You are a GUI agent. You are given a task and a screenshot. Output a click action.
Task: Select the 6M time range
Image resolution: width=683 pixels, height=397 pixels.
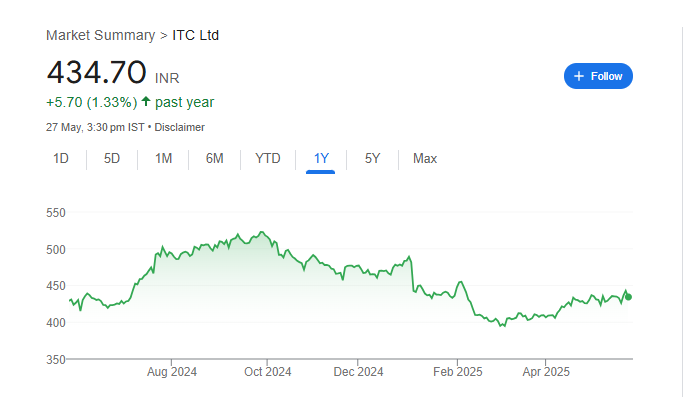[214, 158]
